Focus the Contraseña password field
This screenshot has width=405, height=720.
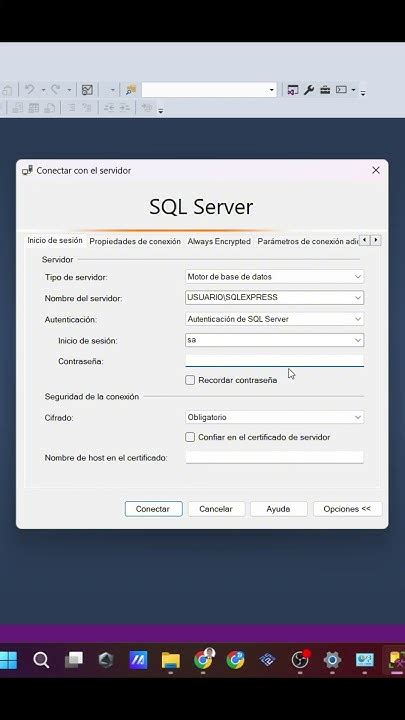coord(275,360)
